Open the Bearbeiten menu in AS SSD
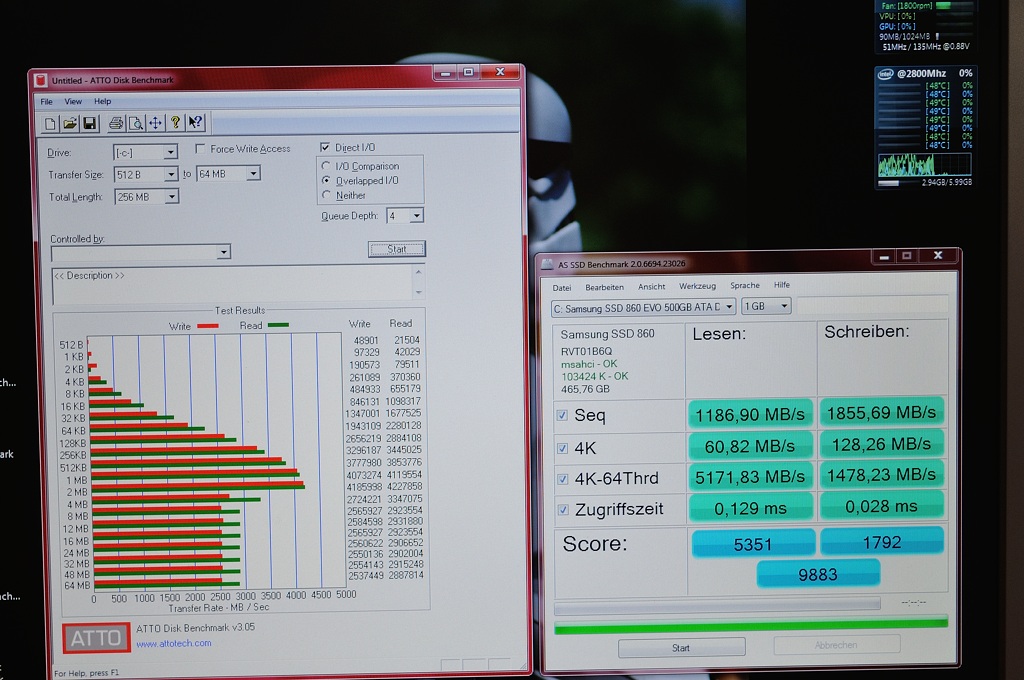Viewport: 1024px width, 680px height. pos(604,287)
